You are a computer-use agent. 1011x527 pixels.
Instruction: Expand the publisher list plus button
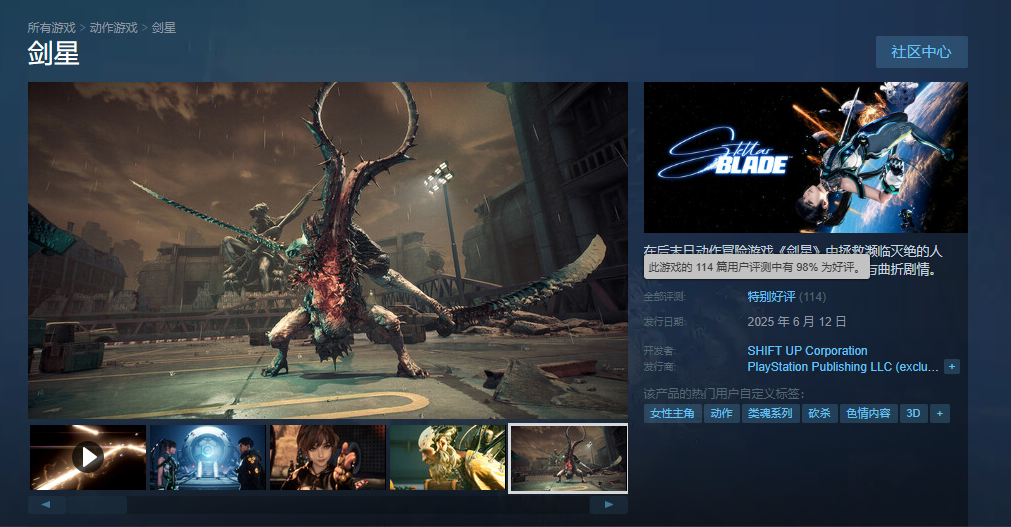click(952, 367)
